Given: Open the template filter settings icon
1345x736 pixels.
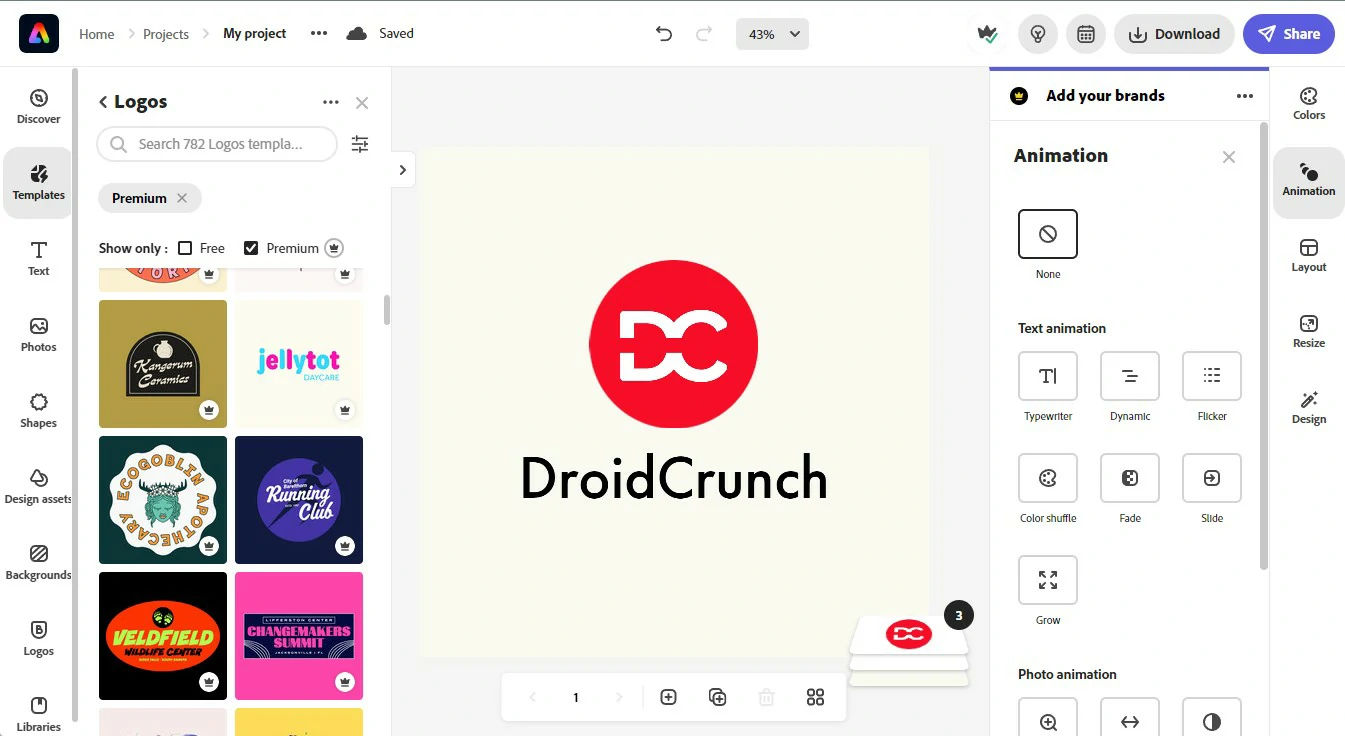Looking at the screenshot, I should pyautogui.click(x=360, y=144).
